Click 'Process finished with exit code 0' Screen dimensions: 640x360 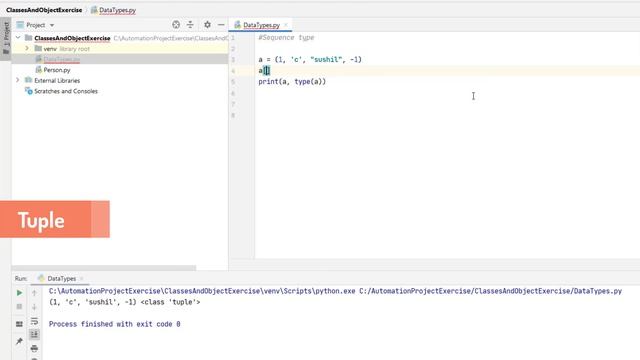click(x=115, y=324)
